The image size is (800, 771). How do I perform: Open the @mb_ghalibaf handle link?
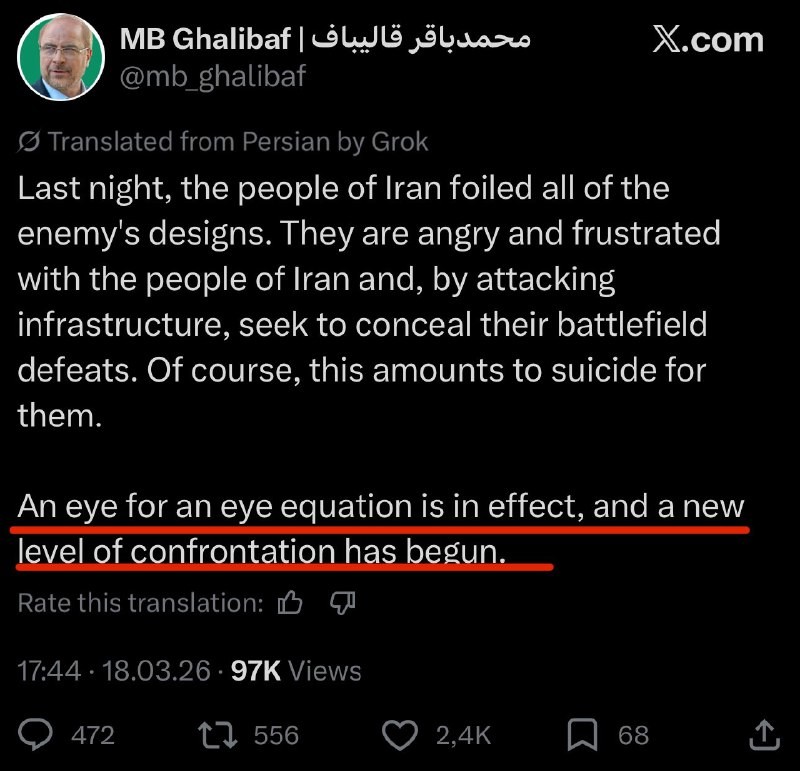212,75
